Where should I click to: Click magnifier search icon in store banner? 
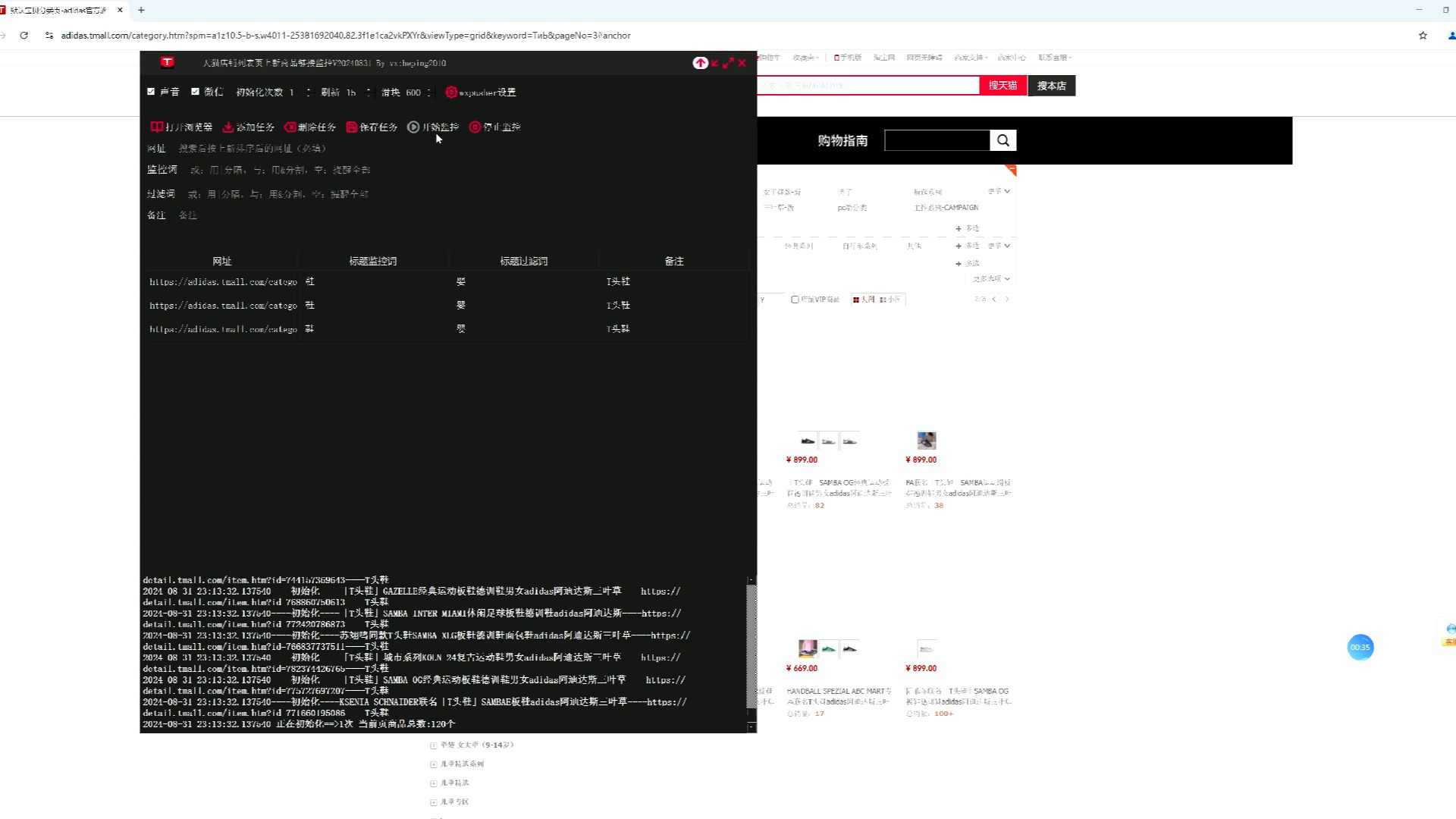point(1003,140)
